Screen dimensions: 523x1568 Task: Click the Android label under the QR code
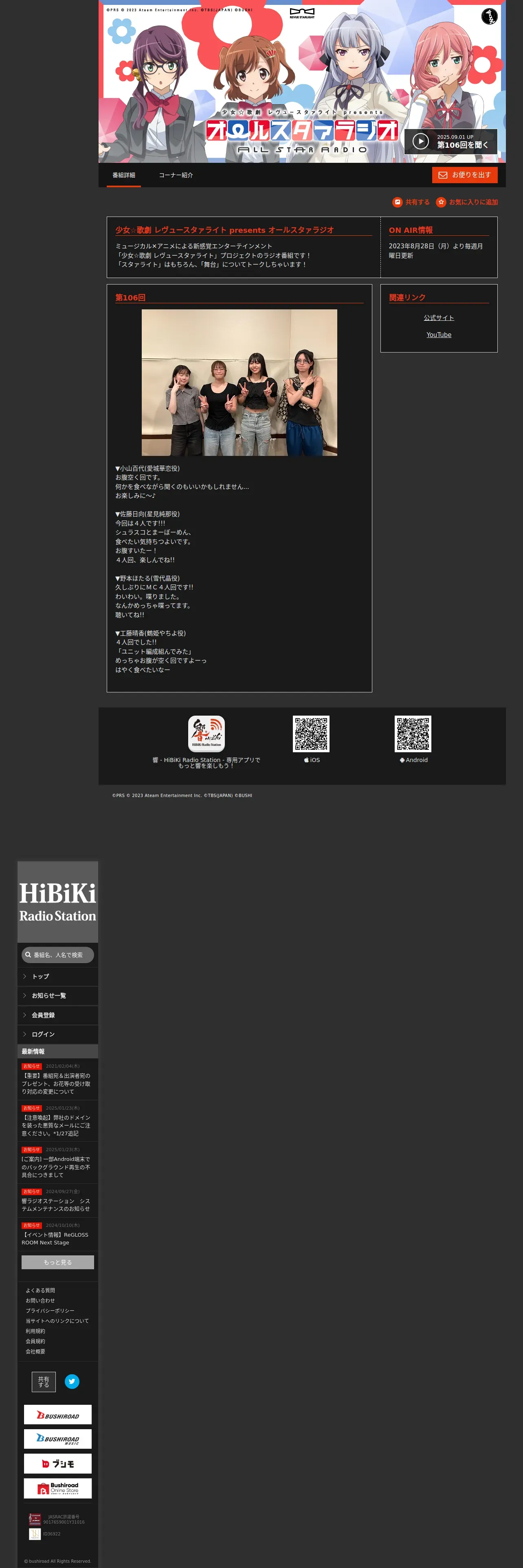(413, 760)
